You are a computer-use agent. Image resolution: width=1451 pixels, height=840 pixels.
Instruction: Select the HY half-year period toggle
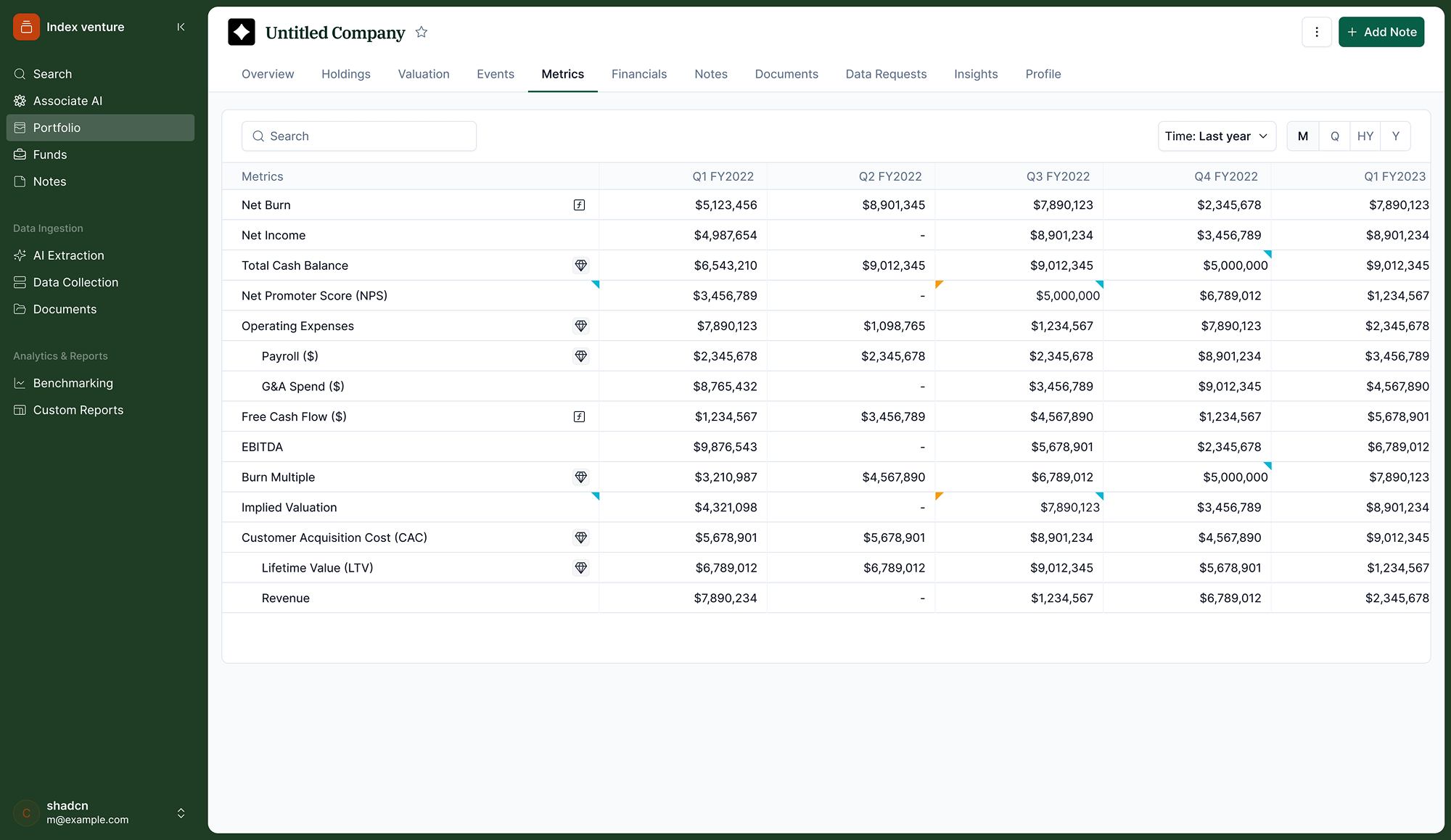tap(1365, 136)
